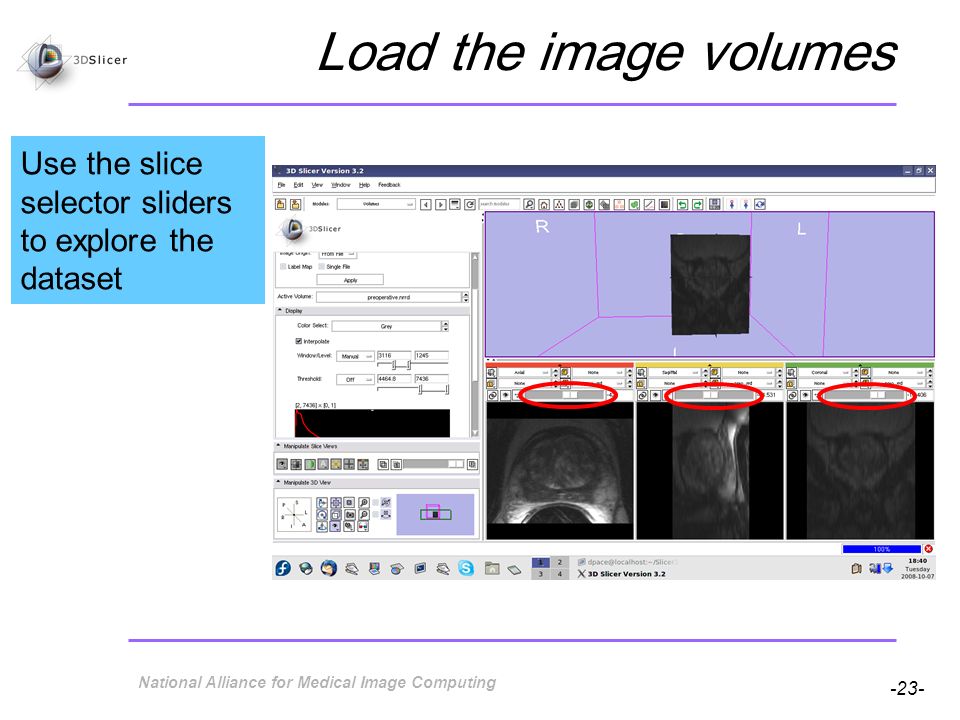Open Active Volume selector preoperative.nrrd
Screen dimensions: 960x720
(x=392, y=297)
